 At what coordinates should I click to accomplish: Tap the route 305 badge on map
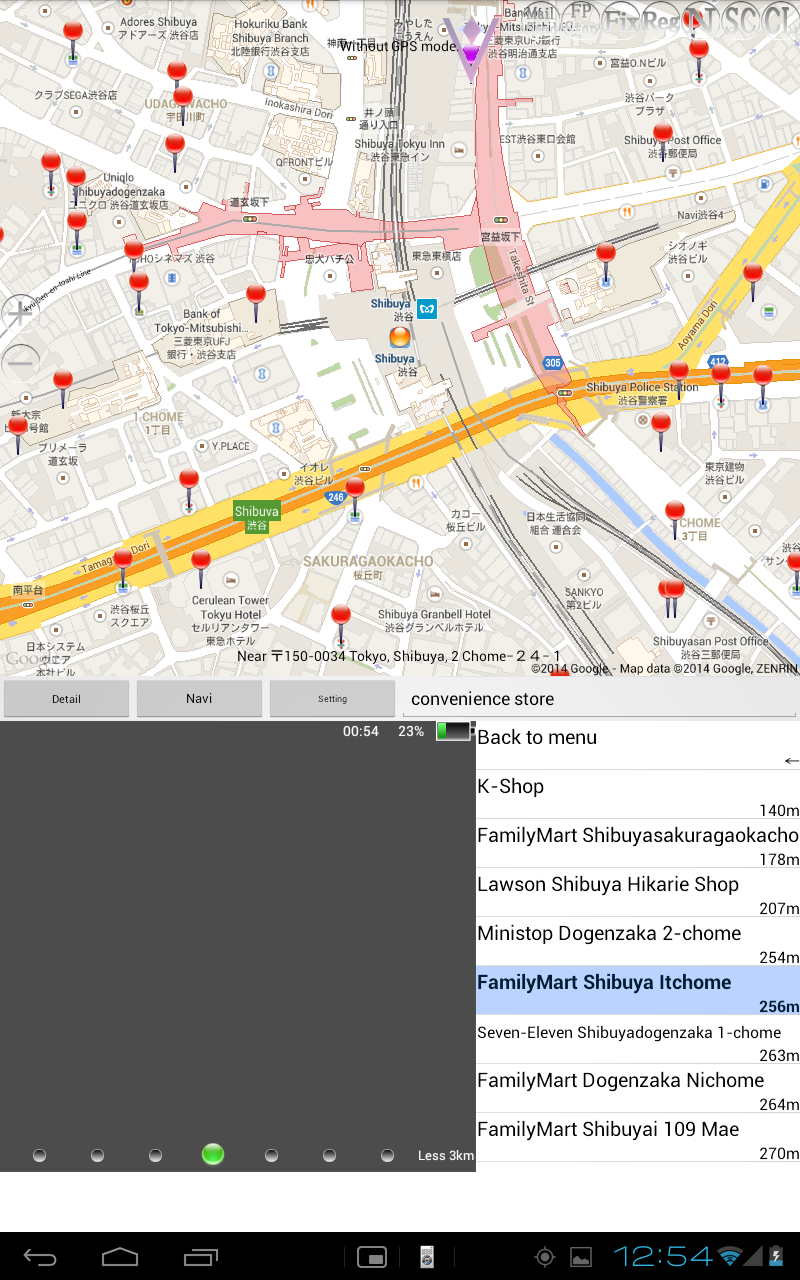coord(553,363)
